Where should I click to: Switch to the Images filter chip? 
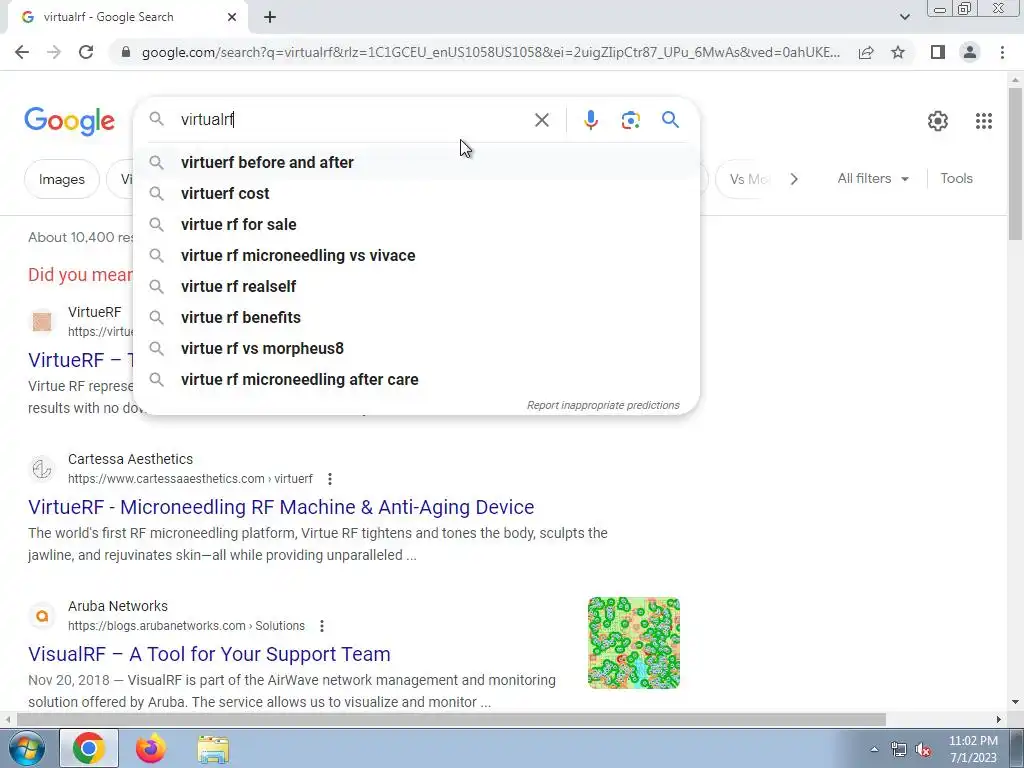(x=61, y=179)
